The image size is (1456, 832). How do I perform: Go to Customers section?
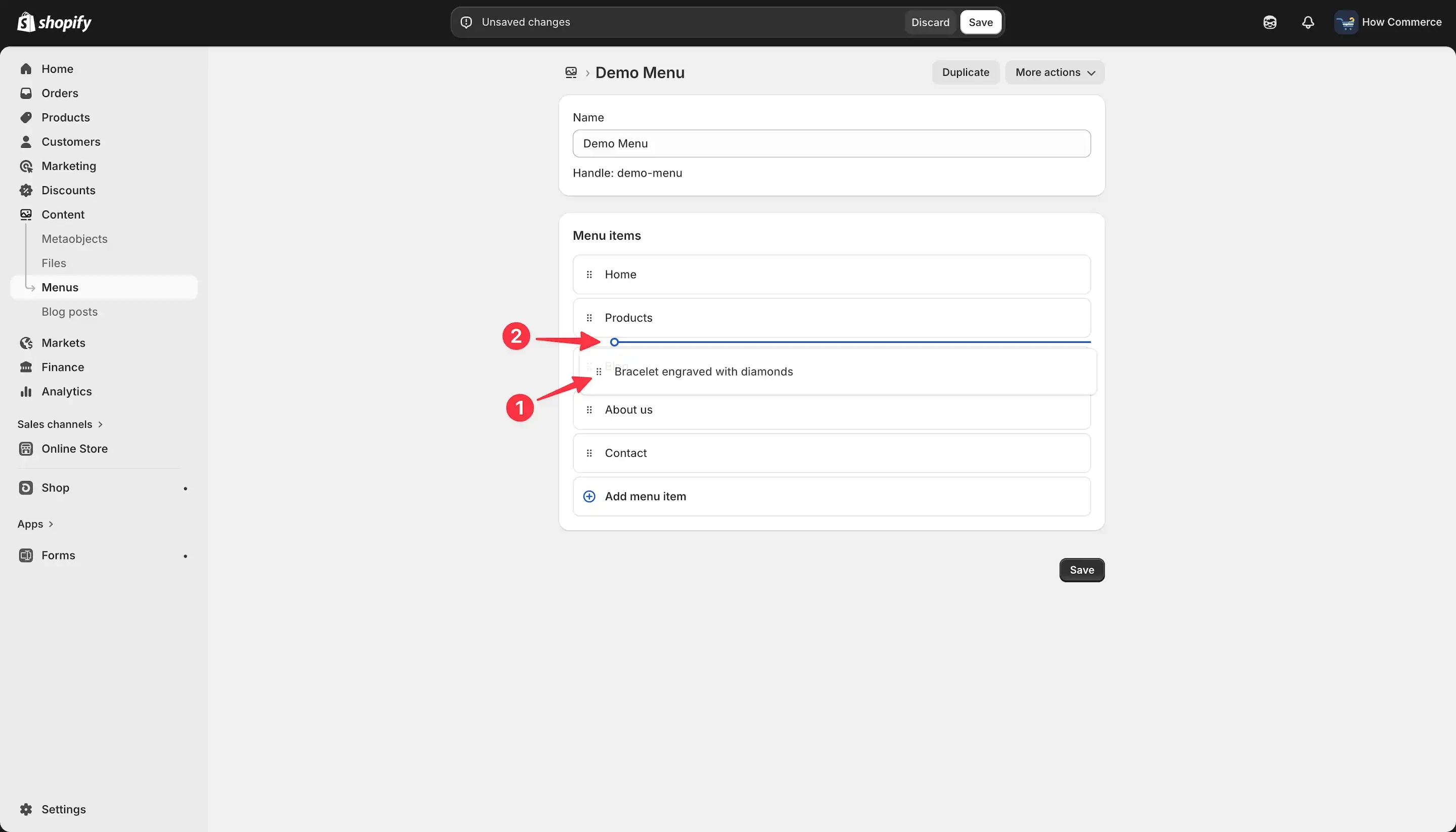pyautogui.click(x=71, y=142)
